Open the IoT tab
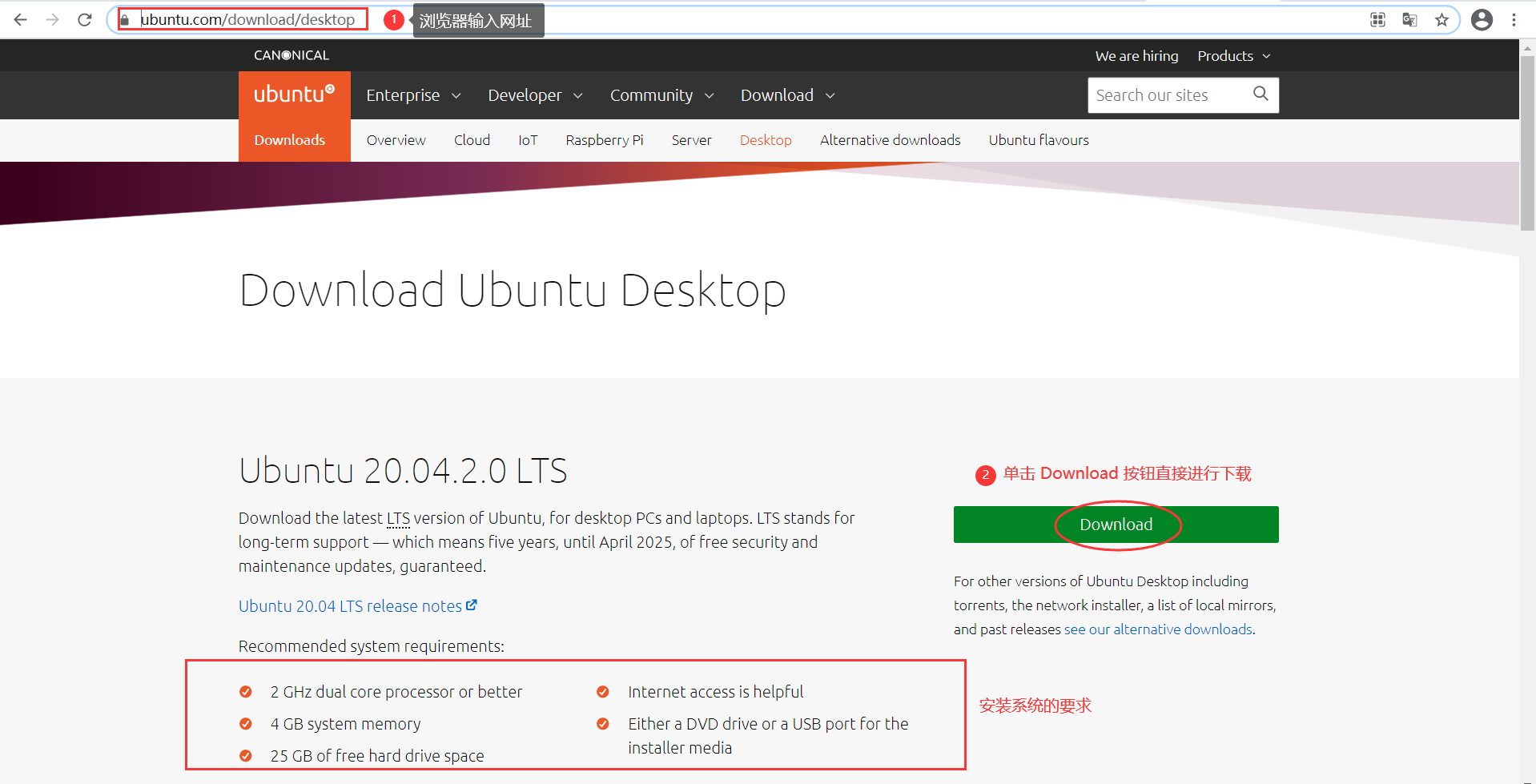1536x784 pixels. 528,140
